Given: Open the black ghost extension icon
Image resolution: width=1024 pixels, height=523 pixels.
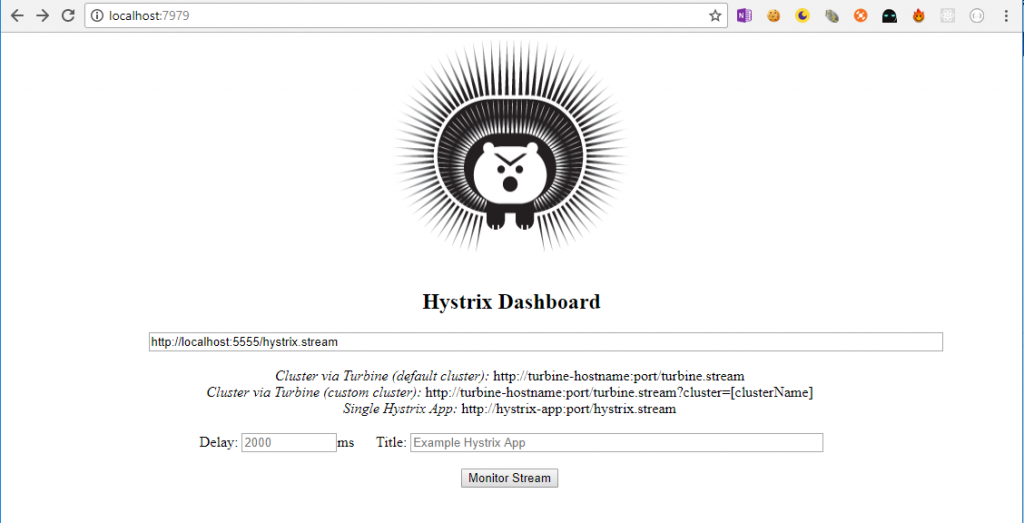Looking at the screenshot, I should click(889, 16).
